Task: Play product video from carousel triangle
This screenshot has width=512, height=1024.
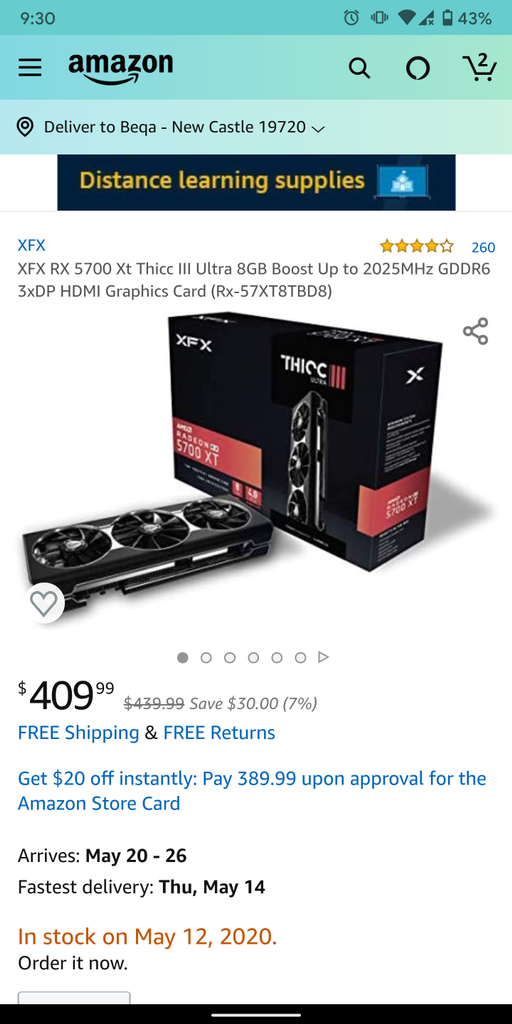Action: 323,657
